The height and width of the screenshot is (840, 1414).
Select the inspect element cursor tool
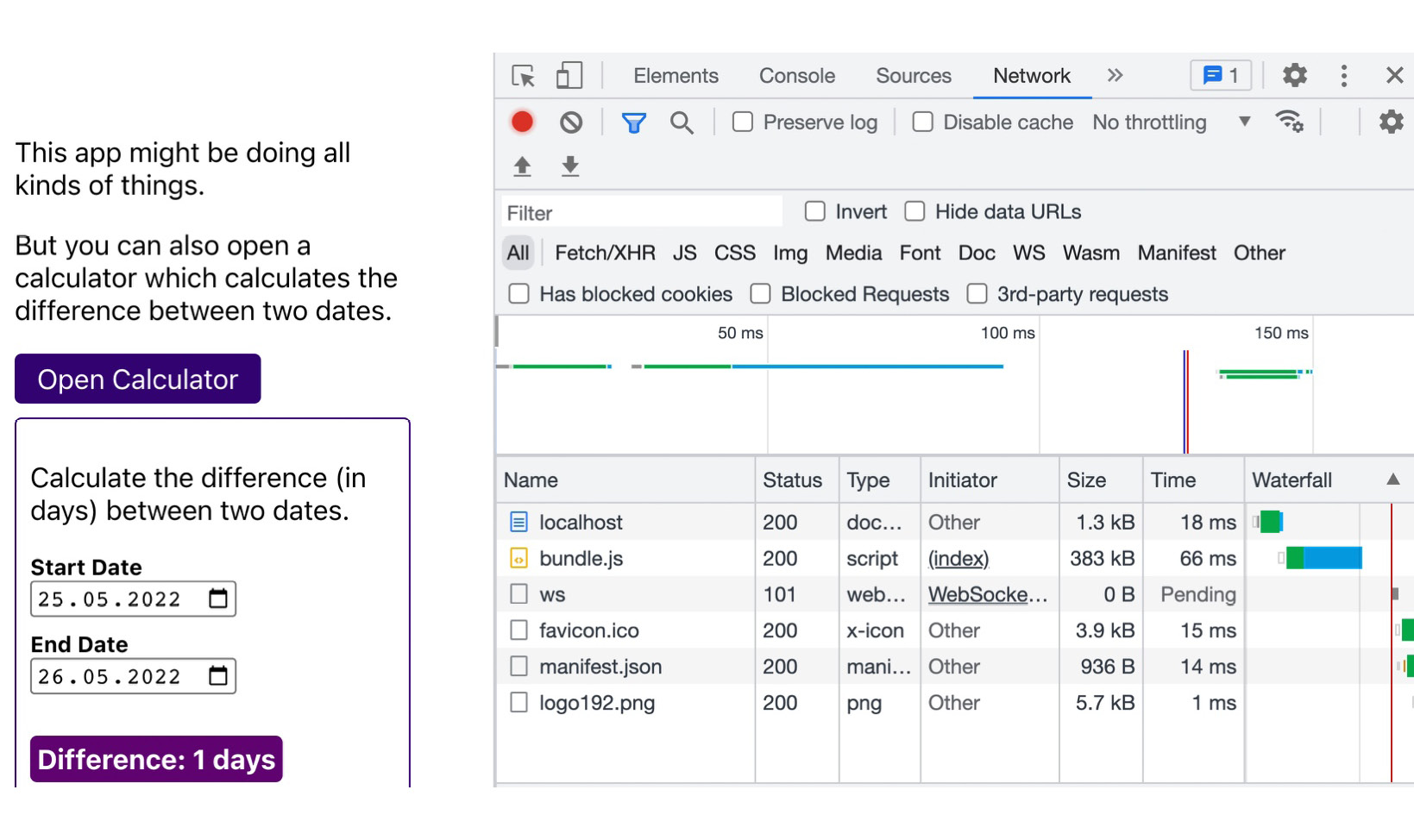pos(523,75)
